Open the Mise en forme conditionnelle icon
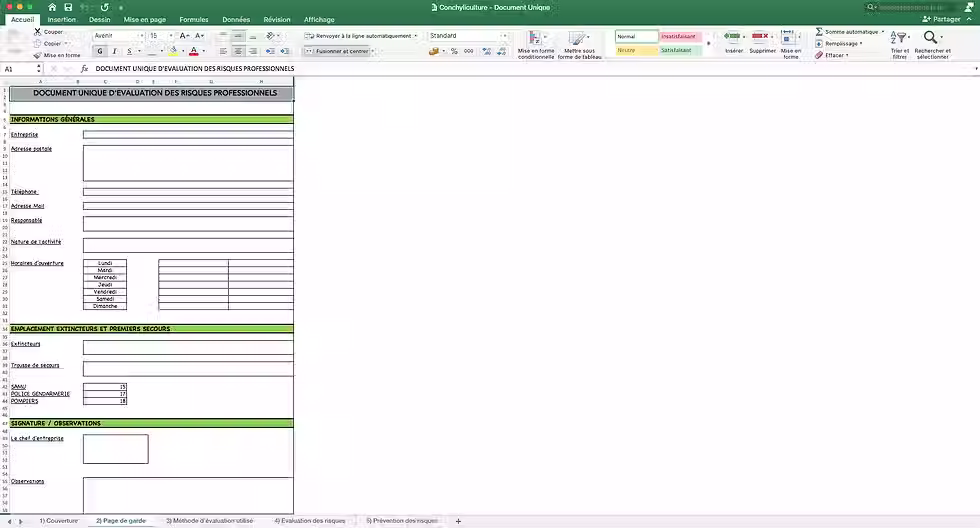Screen dimensions: 980x528 tap(535, 39)
